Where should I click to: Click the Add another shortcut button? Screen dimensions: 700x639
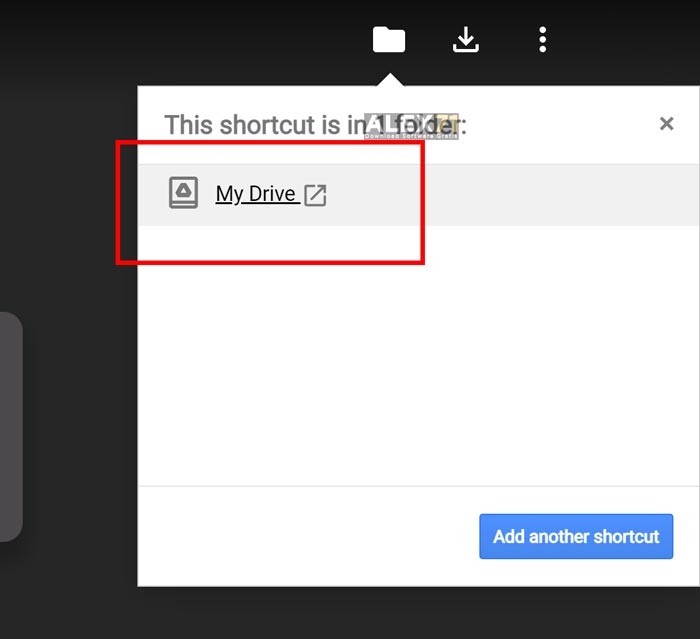(576, 536)
